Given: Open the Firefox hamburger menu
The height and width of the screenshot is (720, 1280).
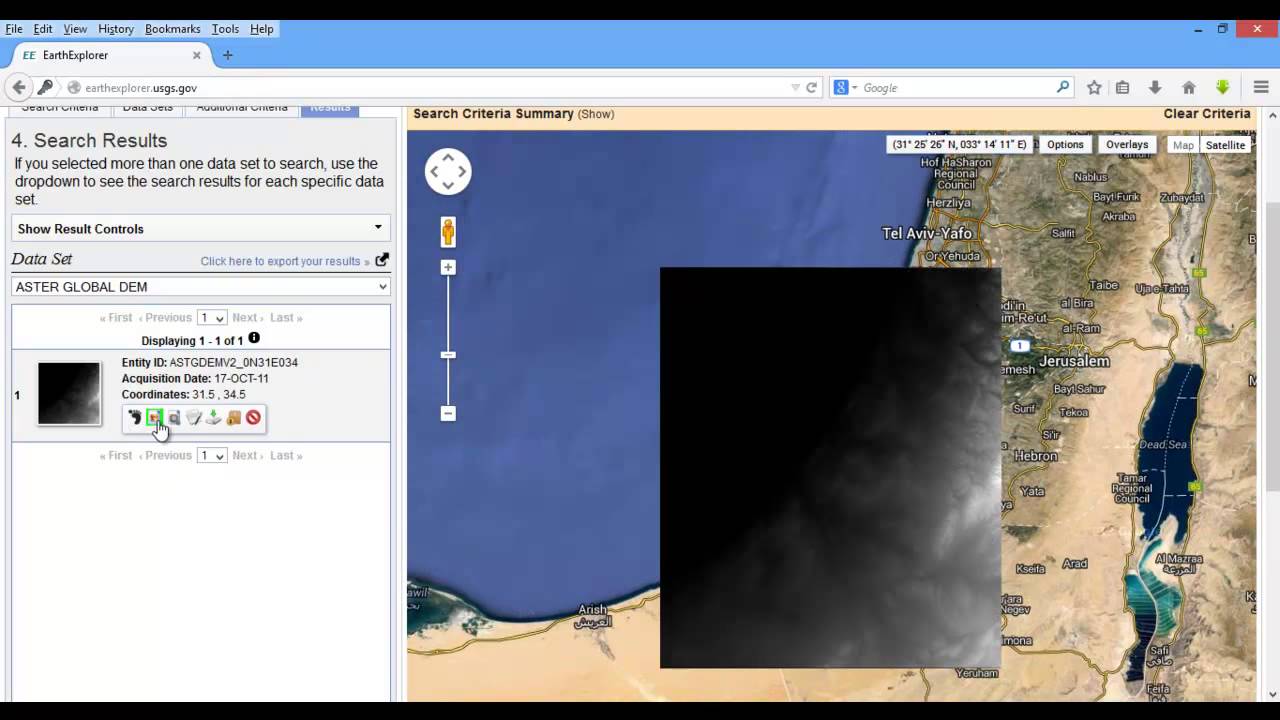Looking at the screenshot, I should click(x=1261, y=88).
